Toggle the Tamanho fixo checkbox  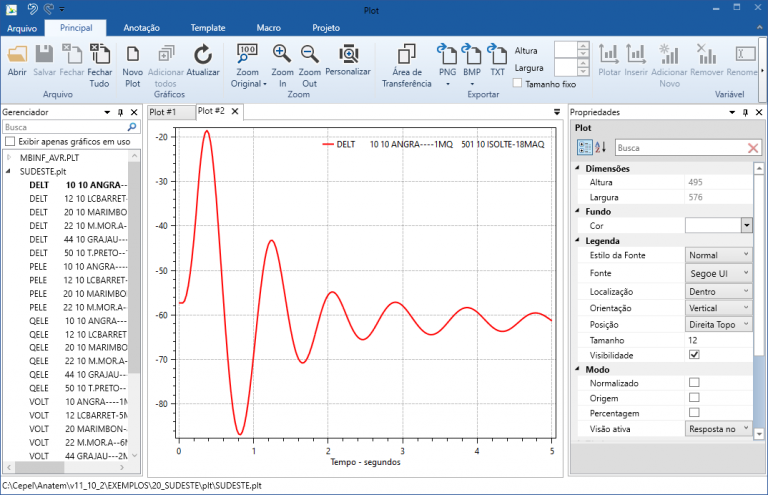coord(517,84)
